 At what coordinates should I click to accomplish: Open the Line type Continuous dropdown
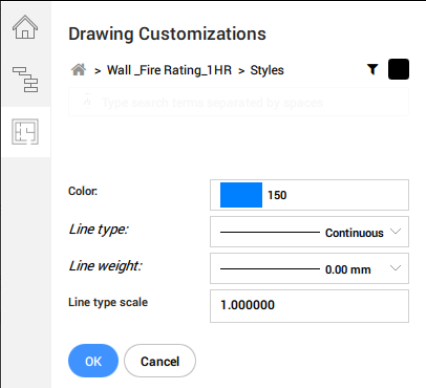tap(309, 232)
